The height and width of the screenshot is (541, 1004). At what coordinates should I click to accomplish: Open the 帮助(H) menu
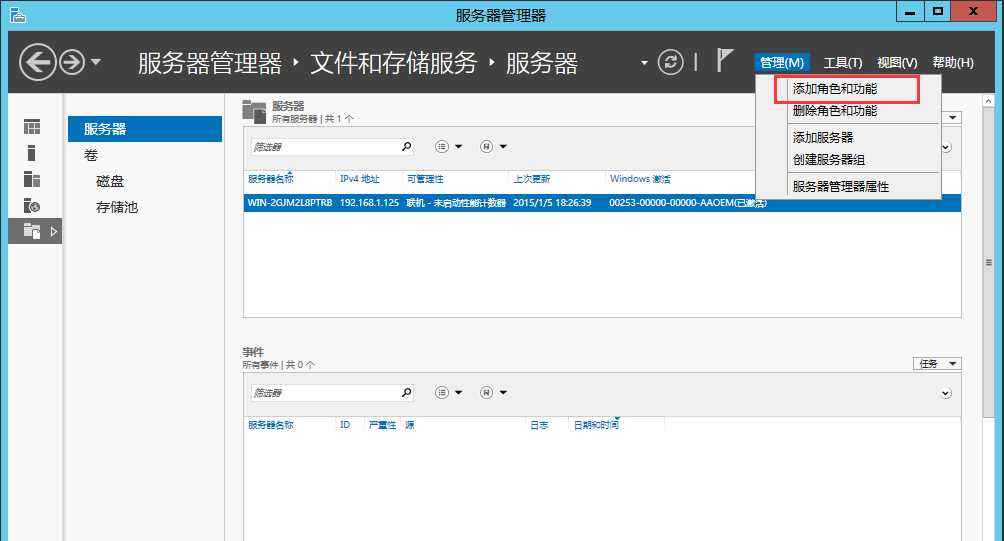point(953,62)
